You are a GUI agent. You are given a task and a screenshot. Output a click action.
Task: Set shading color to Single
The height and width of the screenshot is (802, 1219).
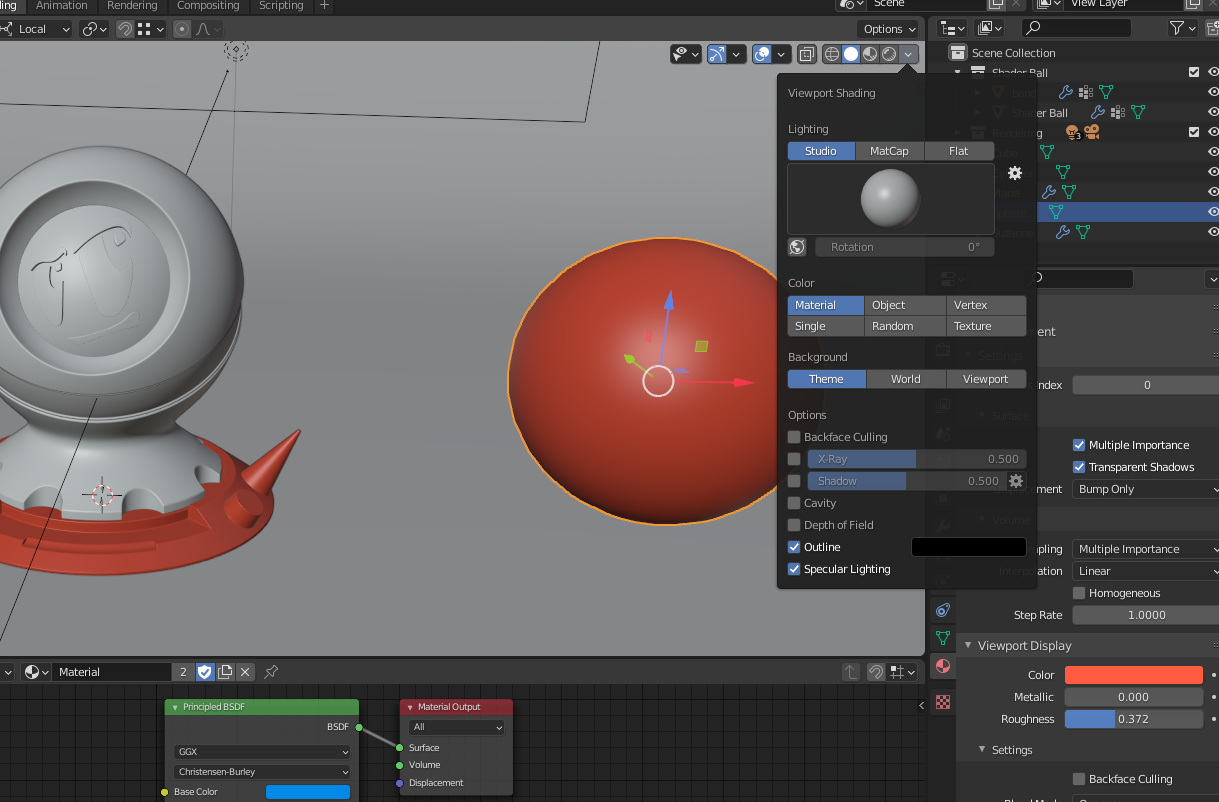click(x=826, y=326)
